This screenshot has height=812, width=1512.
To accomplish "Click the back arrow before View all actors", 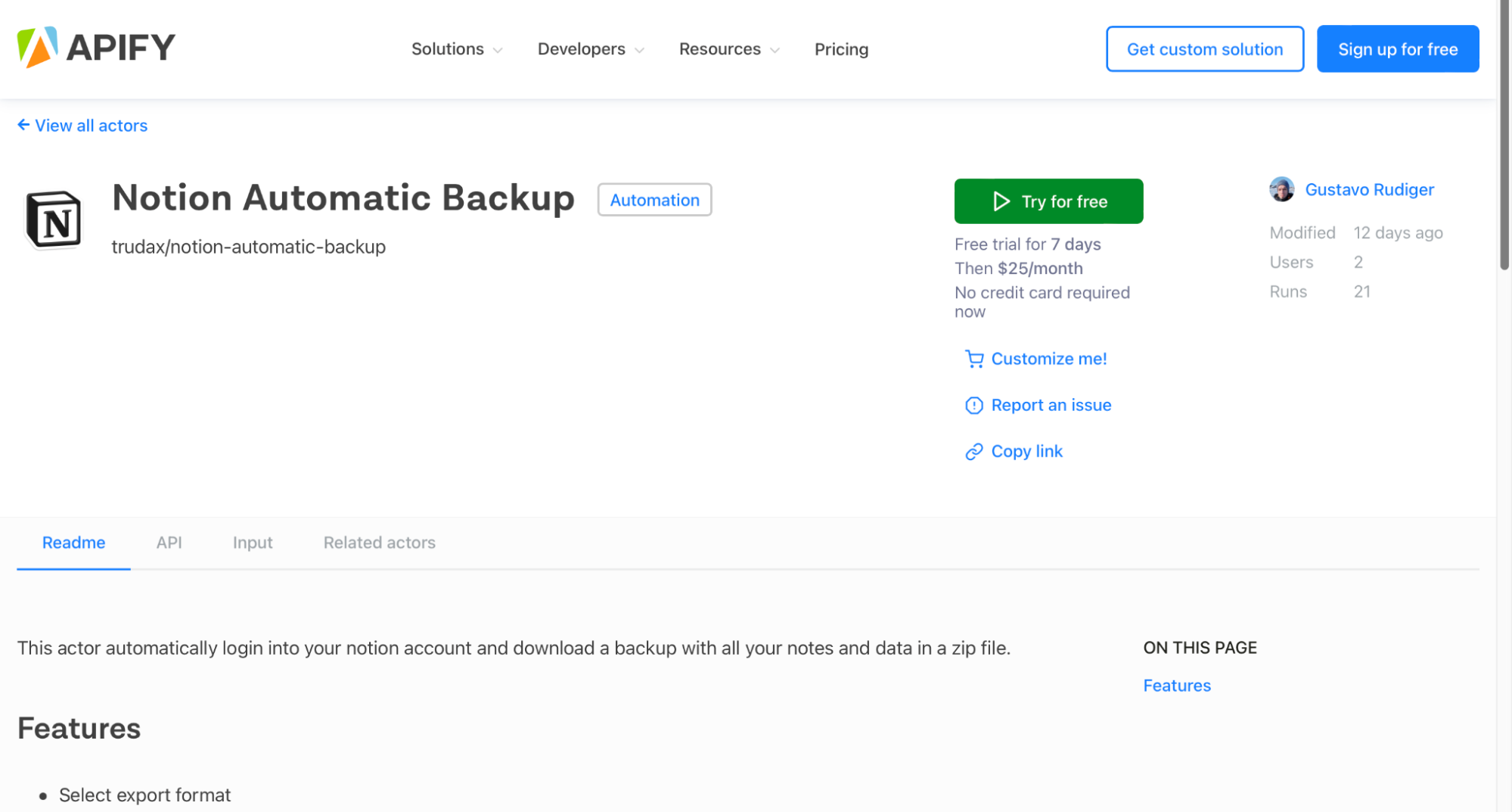I will tap(23, 125).
